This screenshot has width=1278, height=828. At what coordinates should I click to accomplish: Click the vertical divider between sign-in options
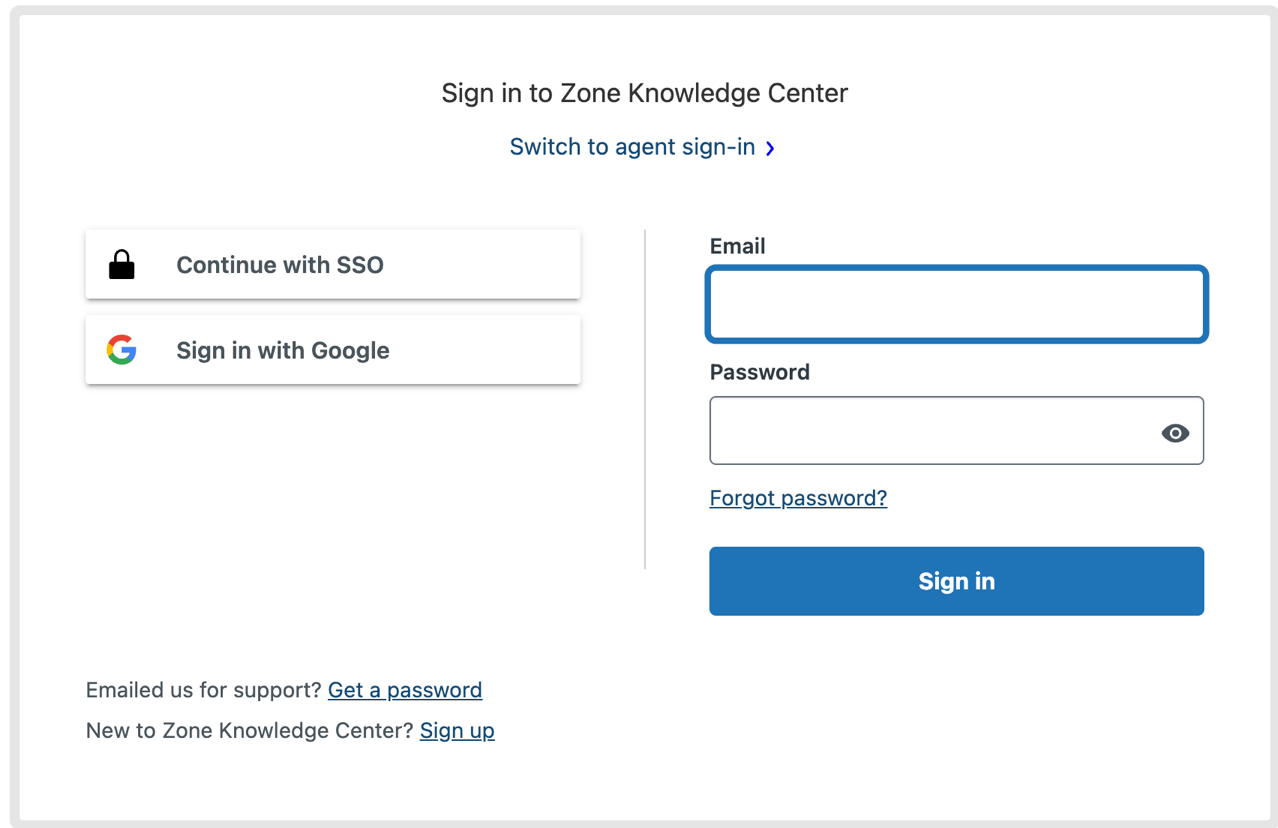click(x=645, y=399)
